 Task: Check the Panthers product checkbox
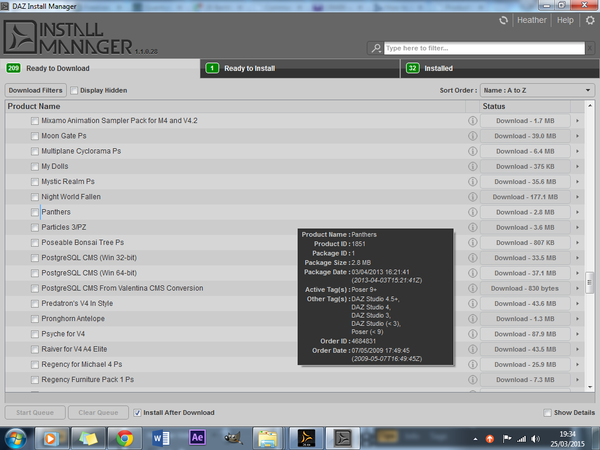[35, 212]
